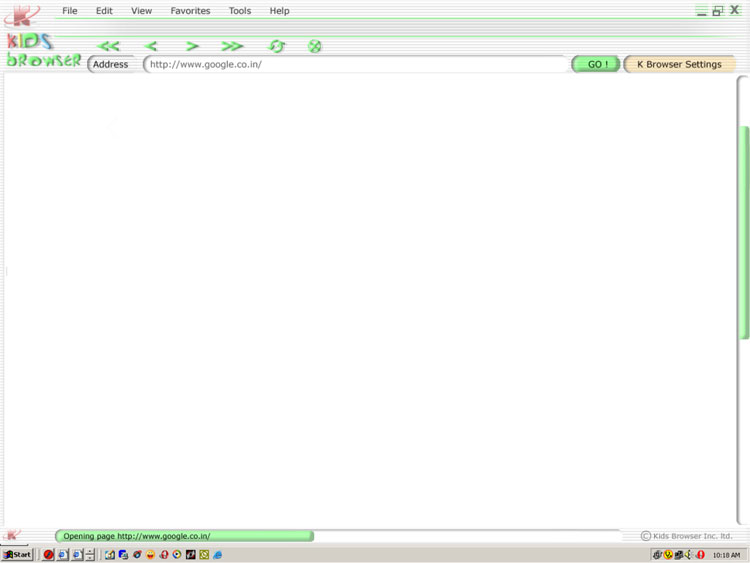Open the Windows Start menu
This screenshot has width=750, height=563.
[x=17, y=555]
